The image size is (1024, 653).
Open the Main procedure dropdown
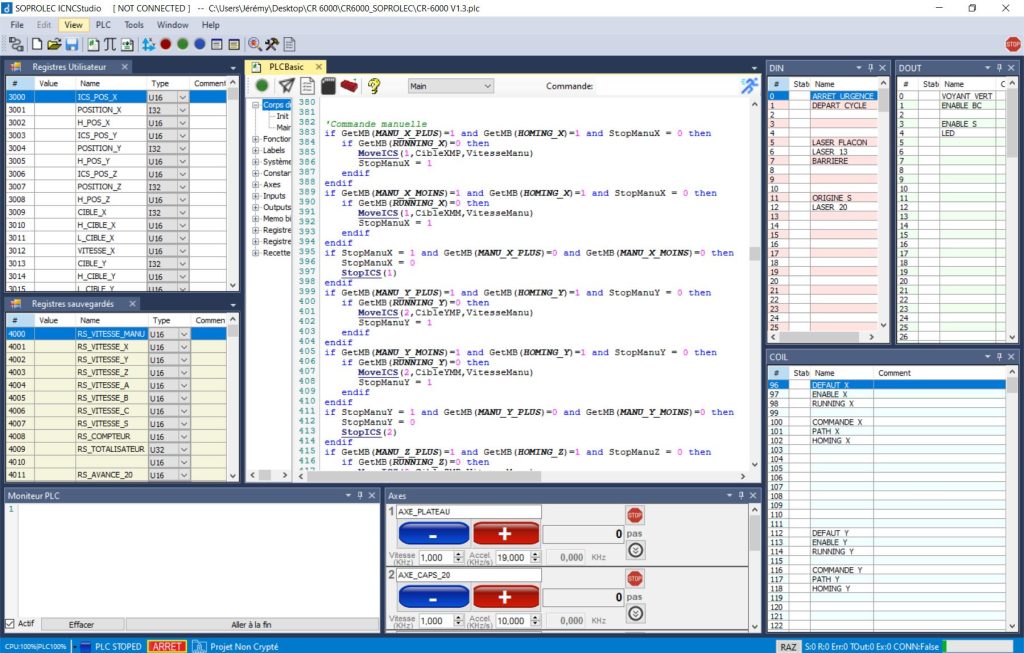pos(451,86)
